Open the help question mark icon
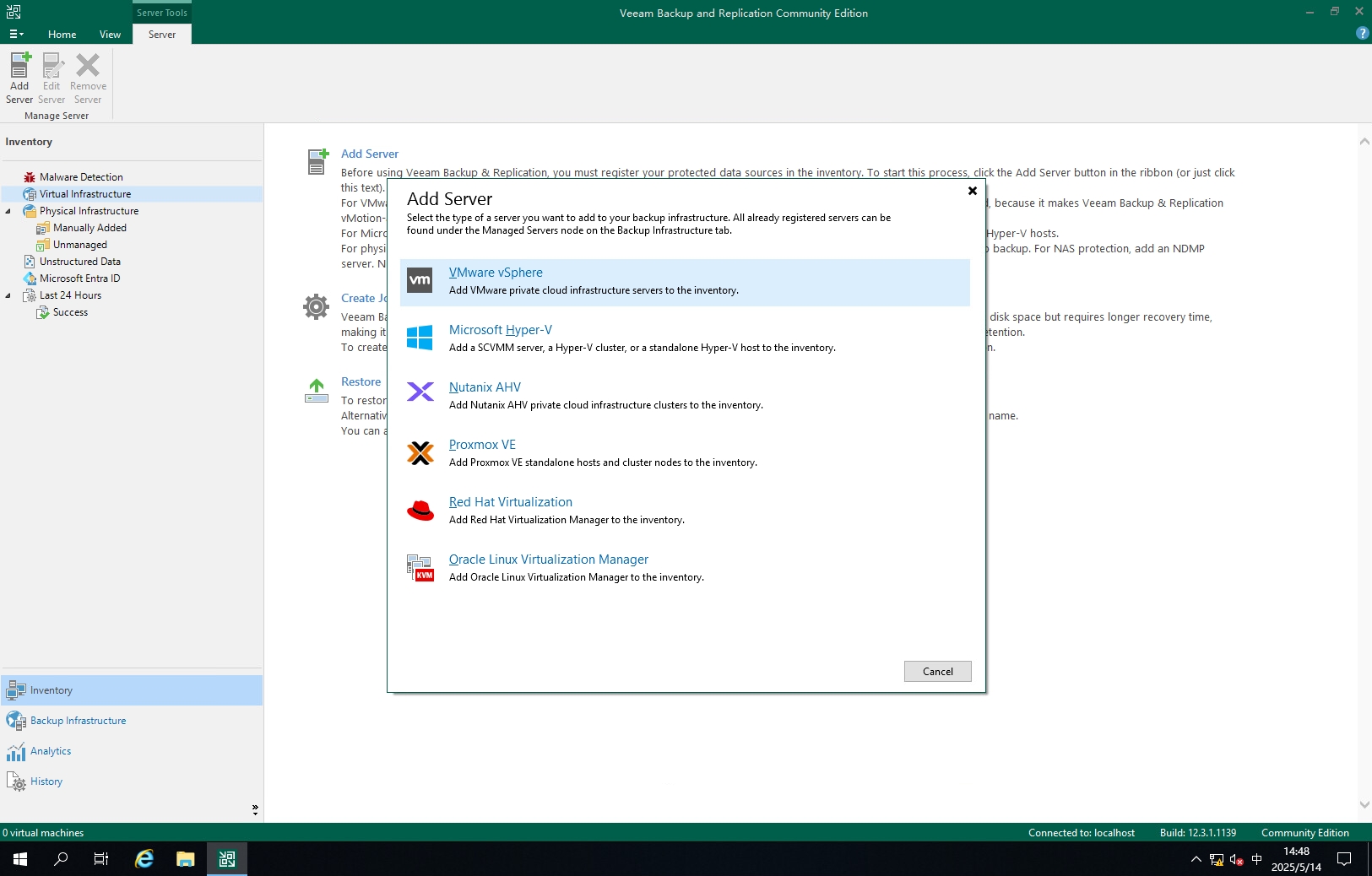The height and width of the screenshot is (876, 1372). [x=1362, y=33]
